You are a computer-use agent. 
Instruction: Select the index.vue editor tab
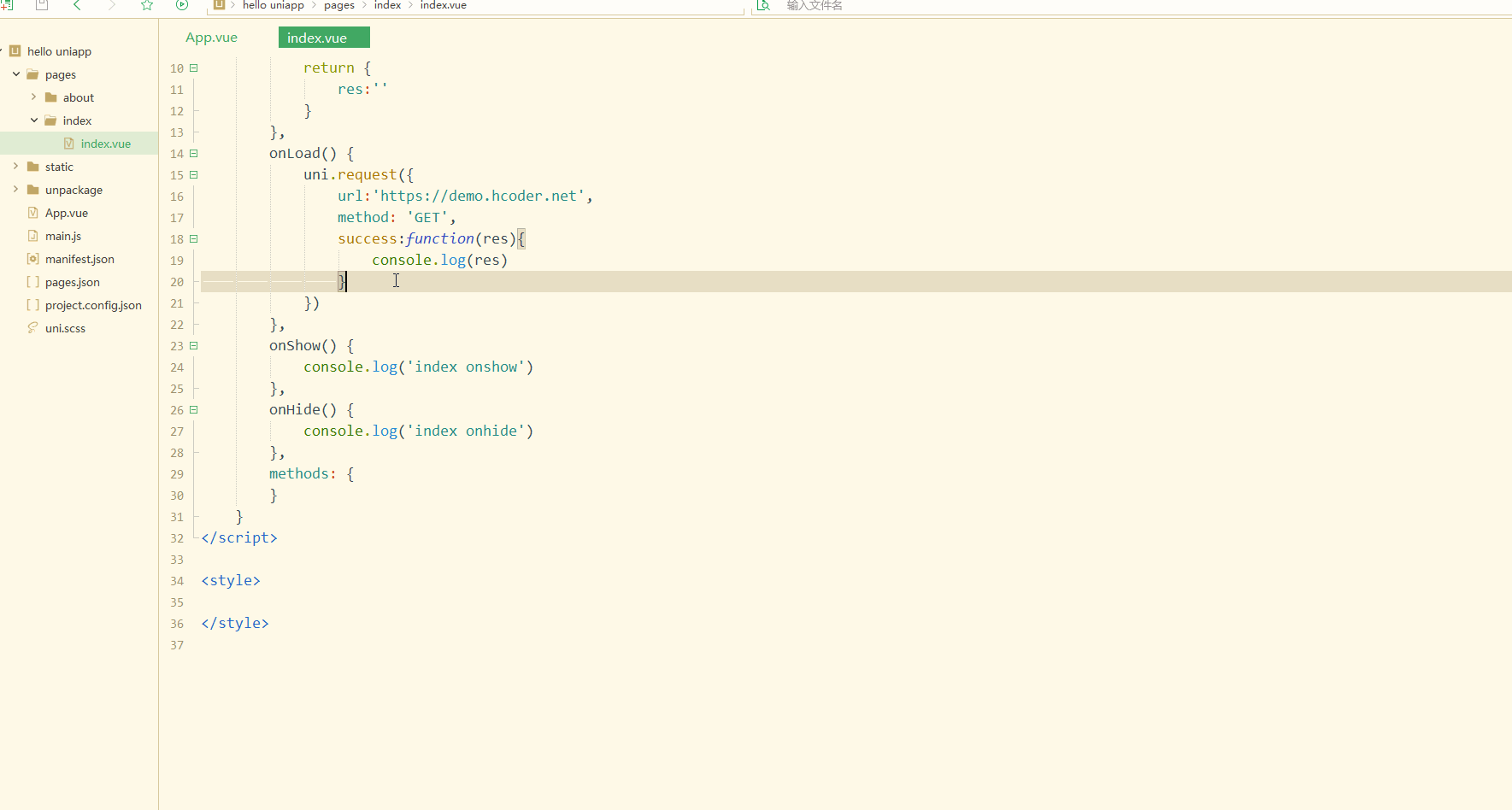click(324, 38)
